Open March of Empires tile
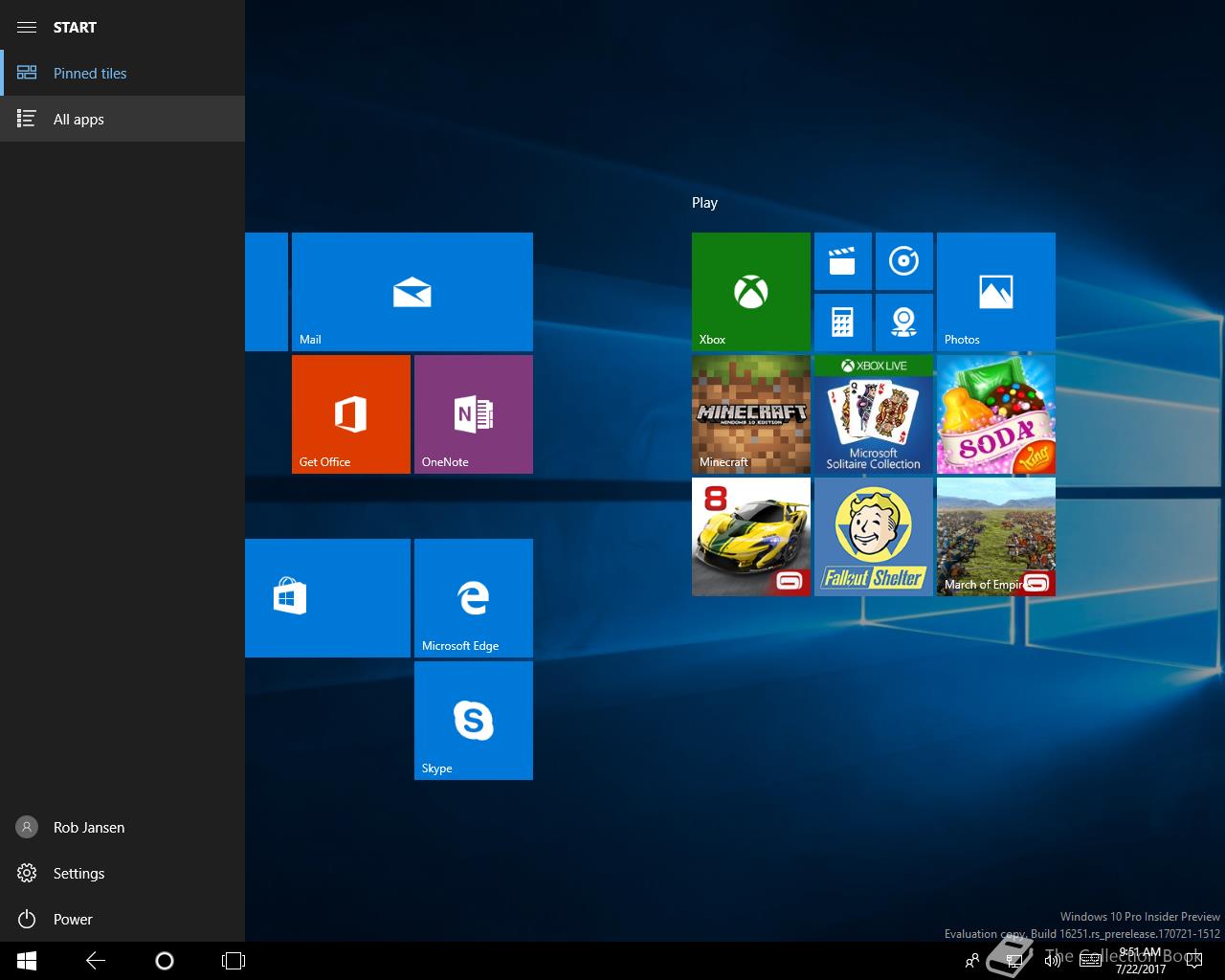1225x980 pixels. point(996,537)
